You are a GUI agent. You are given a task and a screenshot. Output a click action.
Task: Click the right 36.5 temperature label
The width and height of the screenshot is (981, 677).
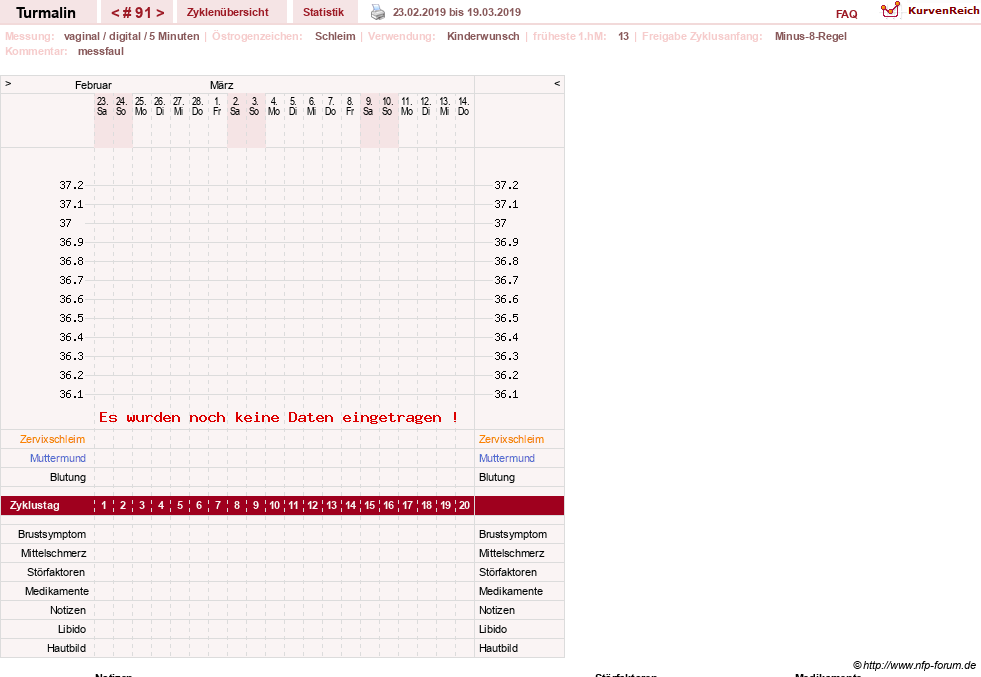506,318
